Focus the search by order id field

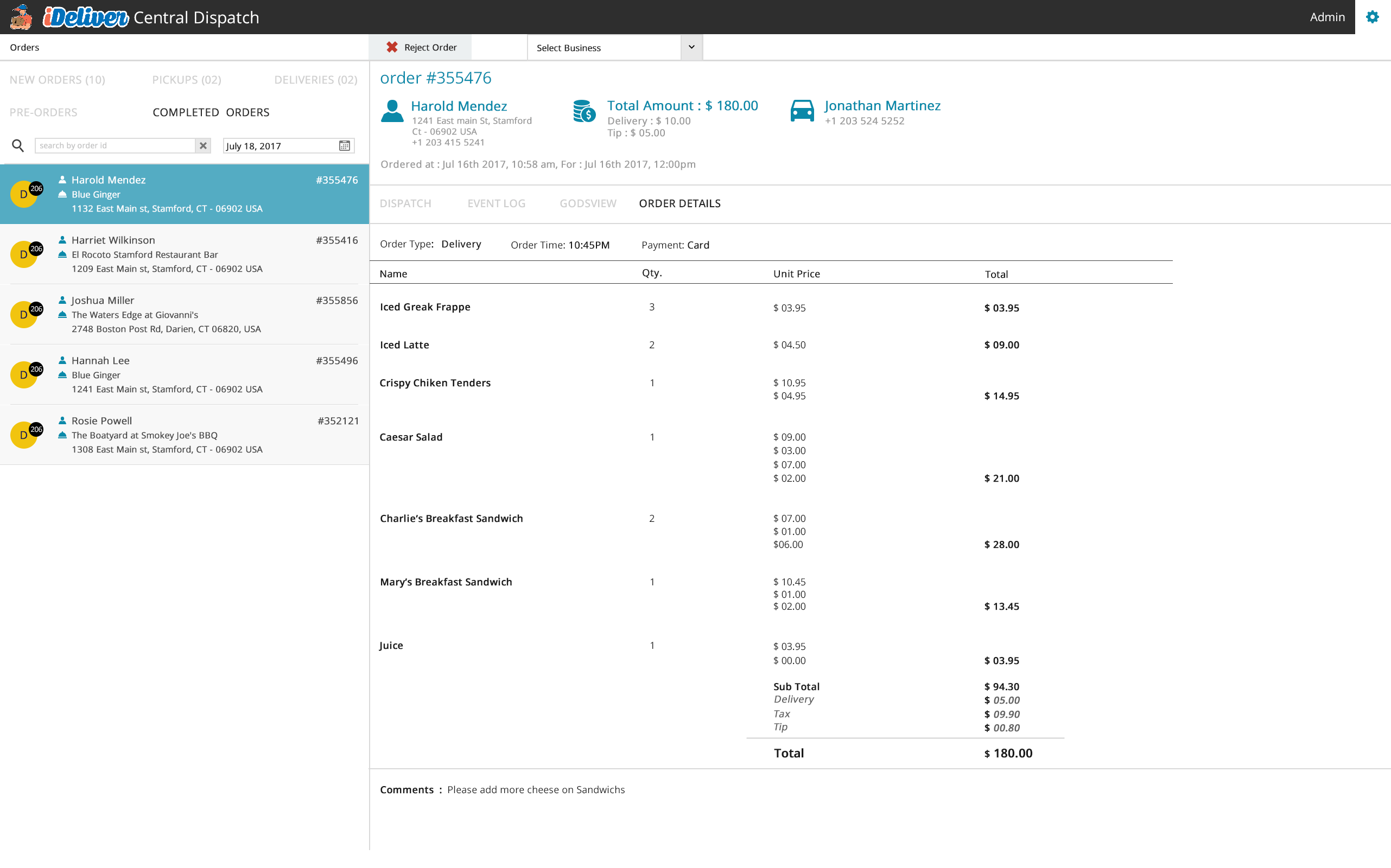[x=115, y=146]
